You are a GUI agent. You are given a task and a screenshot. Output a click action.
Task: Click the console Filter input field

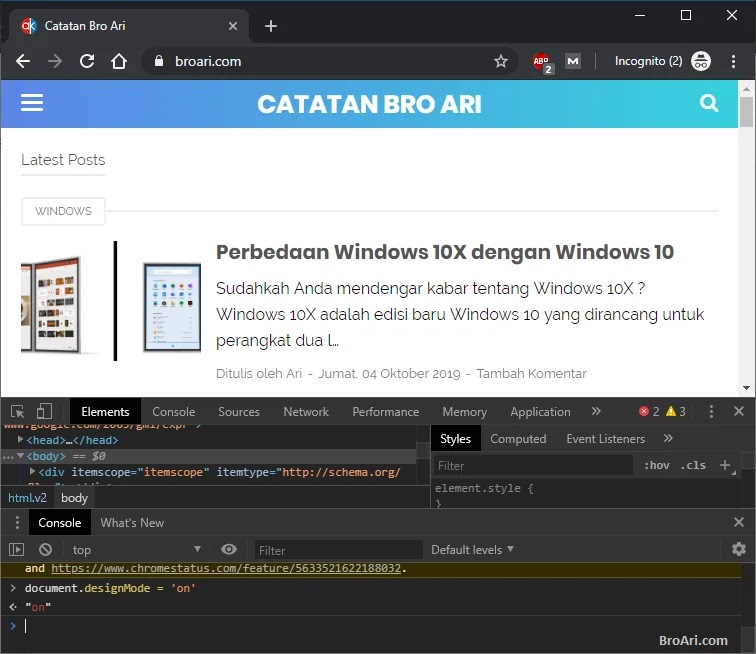338,550
